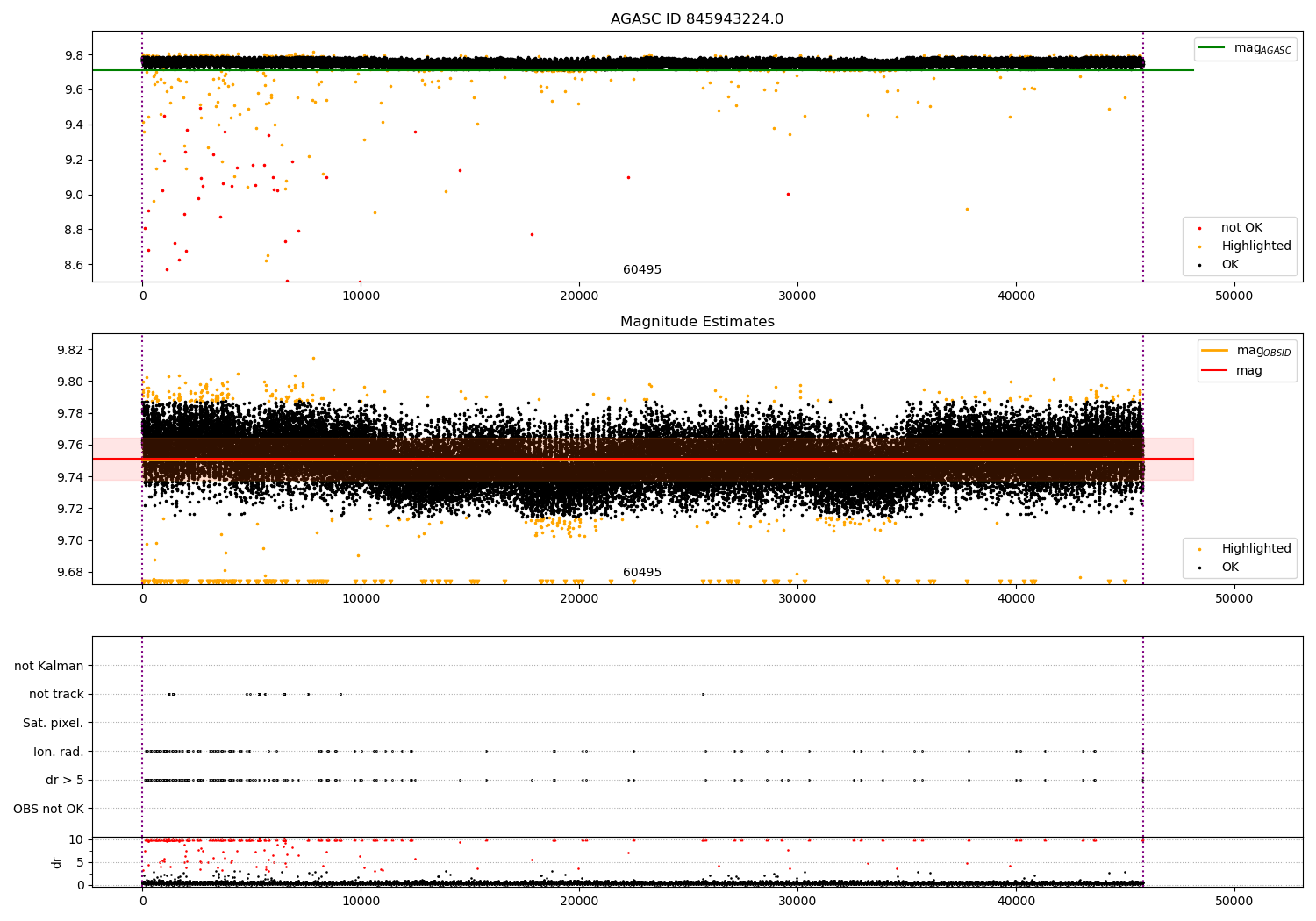The image size is (1316, 921).
Task: Click the 8.6 y-axis tick of top plot
Action: [74, 265]
